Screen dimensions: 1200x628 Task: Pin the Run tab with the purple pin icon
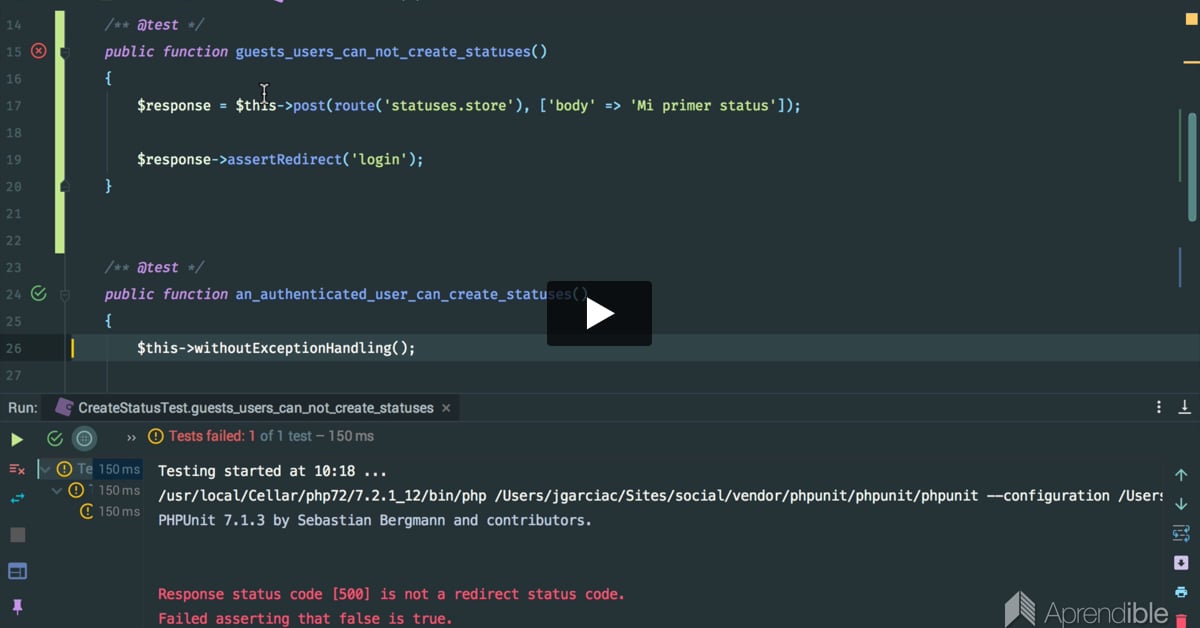coord(17,606)
